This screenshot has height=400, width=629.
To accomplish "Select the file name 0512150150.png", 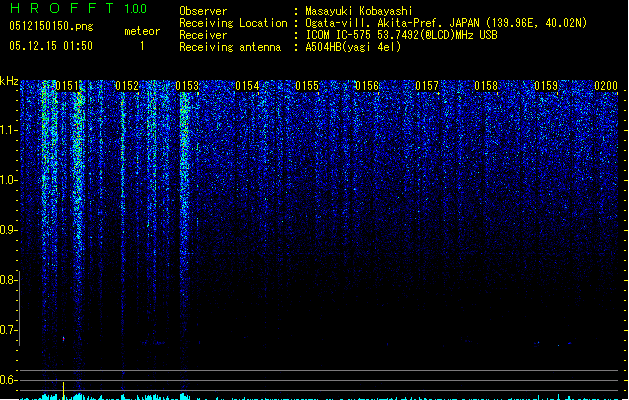I will pyautogui.click(x=51, y=26).
